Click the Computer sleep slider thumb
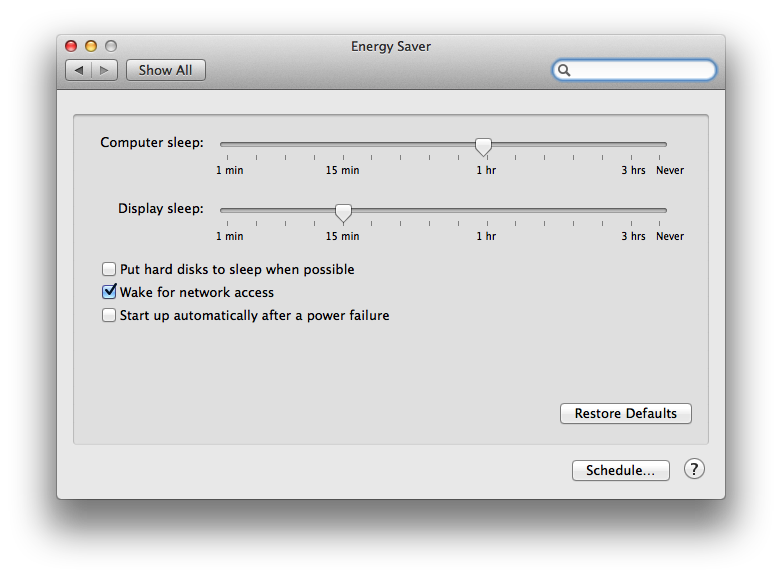Viewport: 782px width, 578px height. 483,147
